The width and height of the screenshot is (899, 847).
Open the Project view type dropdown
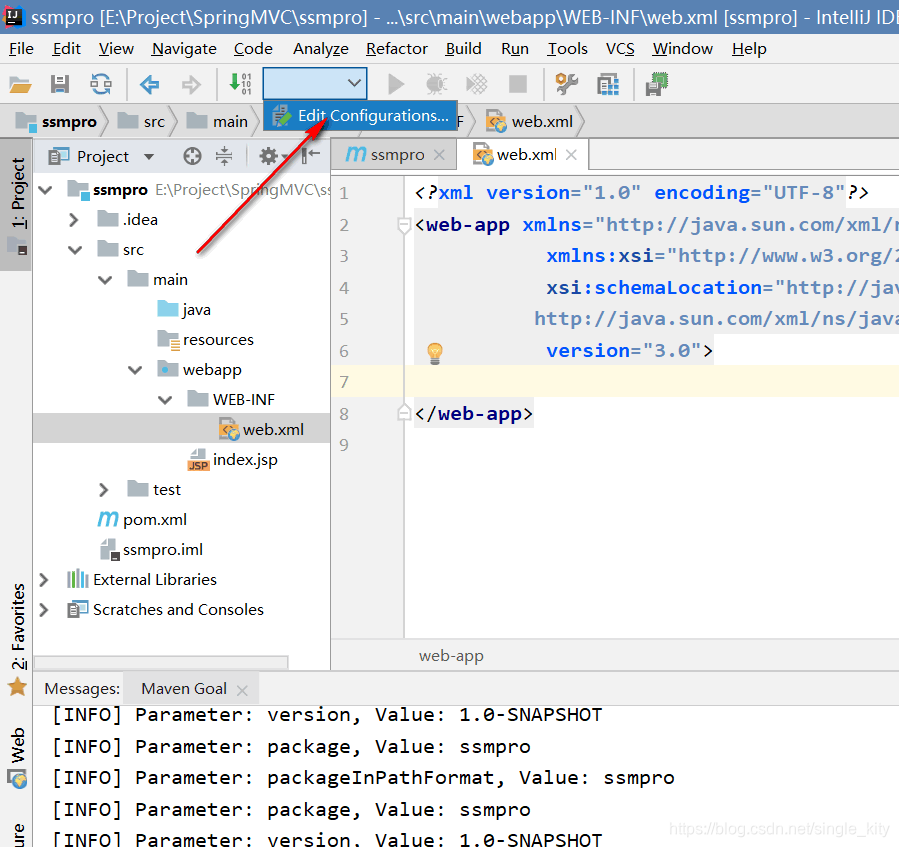point(148,157)
